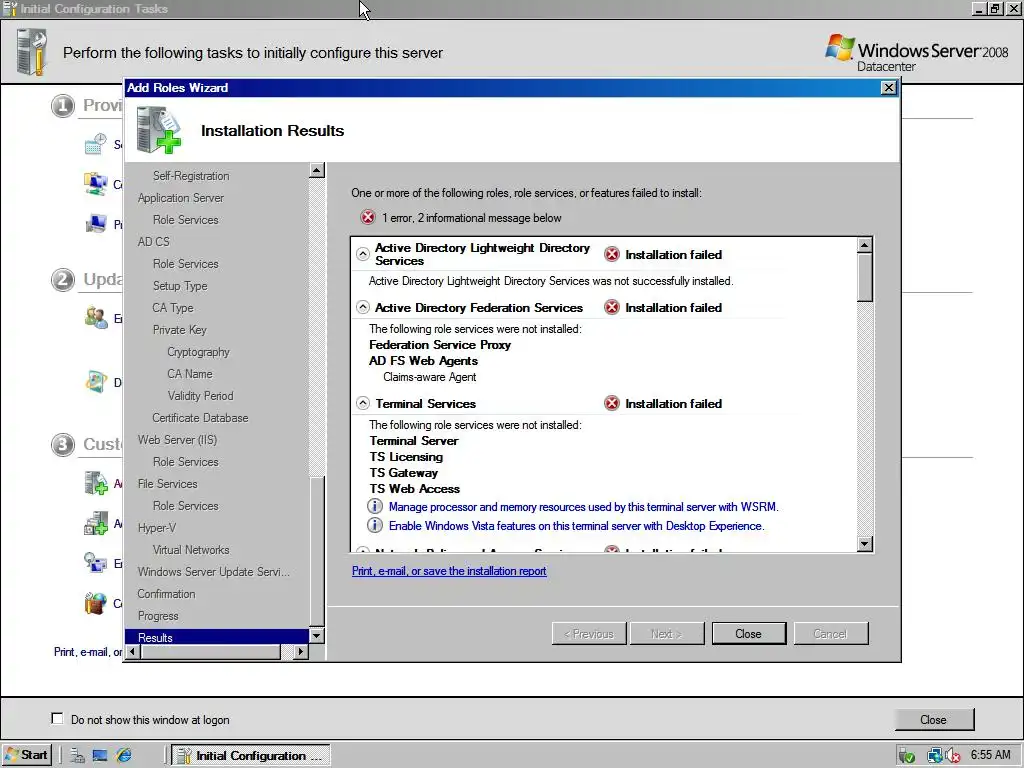Select Validity Period wizard step
The width and height of the screenshot is (1024, 768).
pos(200,395)
